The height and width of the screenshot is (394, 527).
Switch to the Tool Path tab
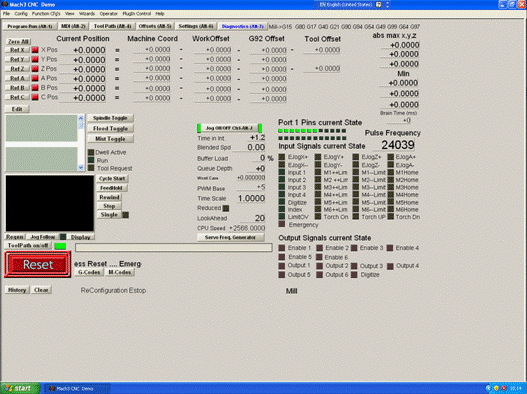[x=113, y=26]
